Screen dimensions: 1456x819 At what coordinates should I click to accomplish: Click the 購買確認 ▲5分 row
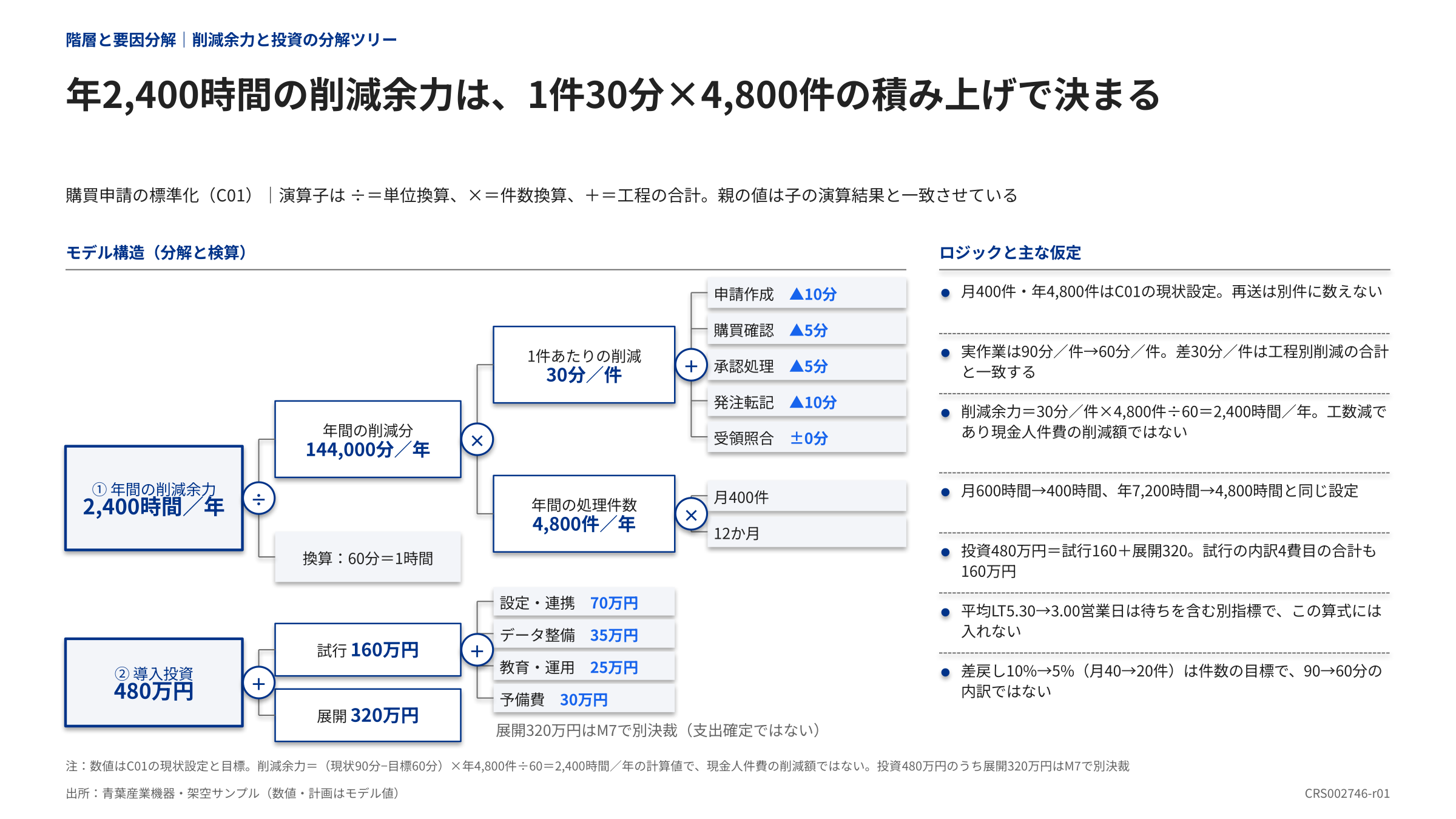tap(807, 329)
